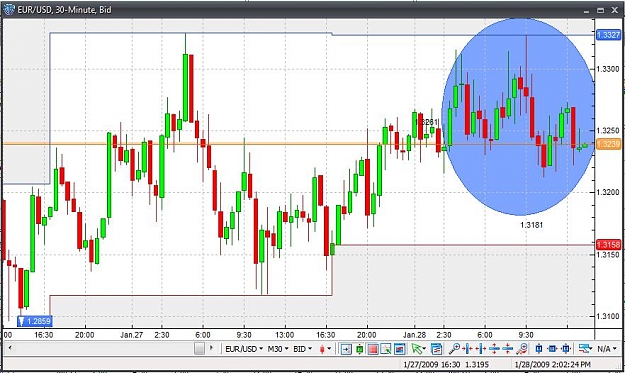Click the 1.3181 label on the chart
The image size is (625, 373).
point(532,225)
